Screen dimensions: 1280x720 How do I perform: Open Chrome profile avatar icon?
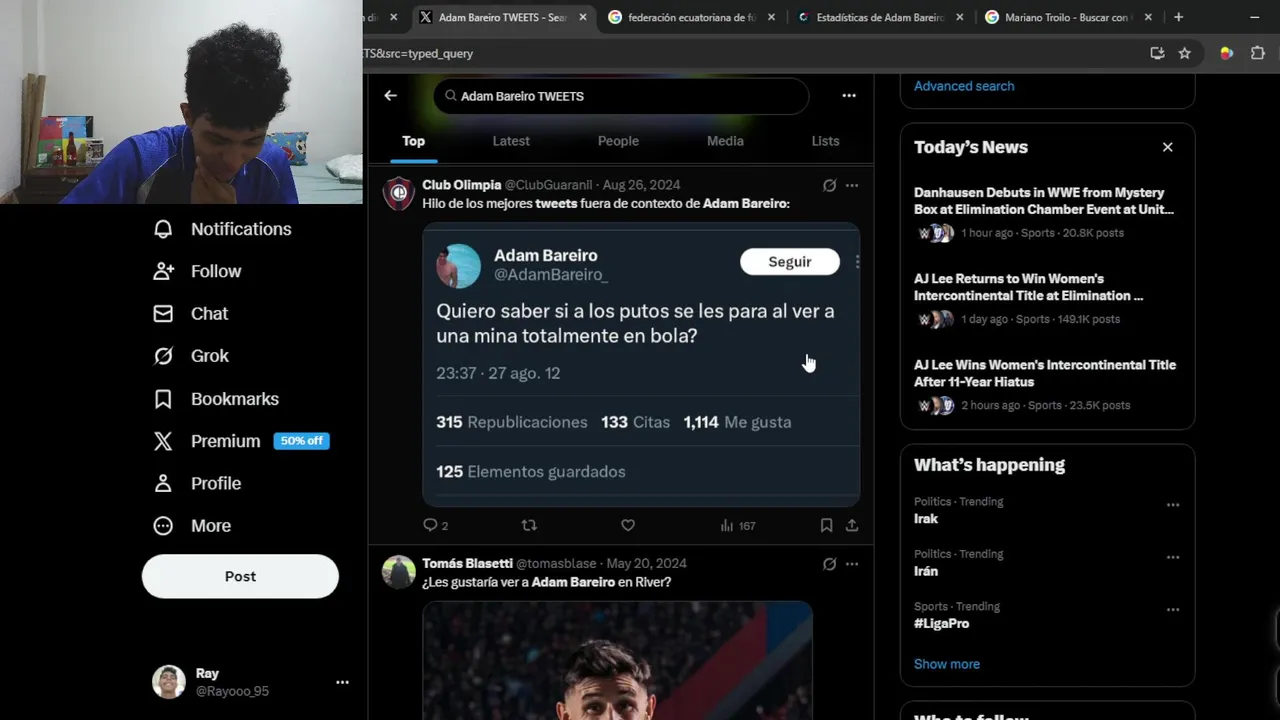pos(1226,53)
